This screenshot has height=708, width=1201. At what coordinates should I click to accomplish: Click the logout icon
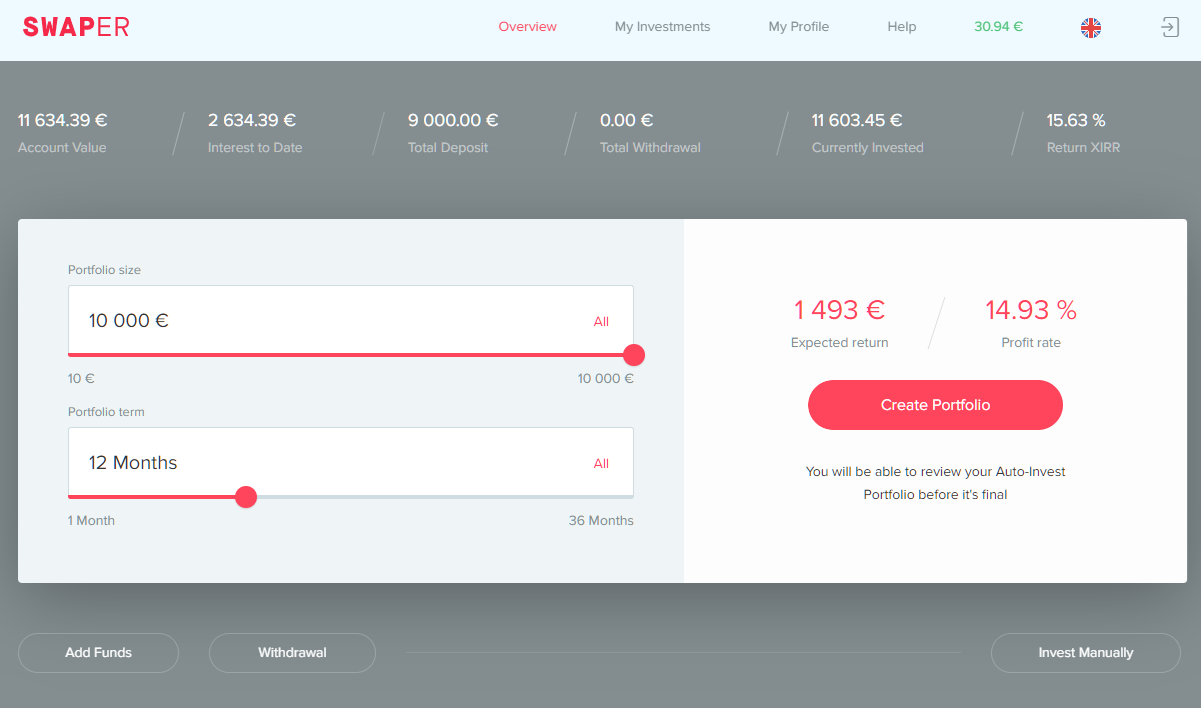click(x=1170, y=27)
